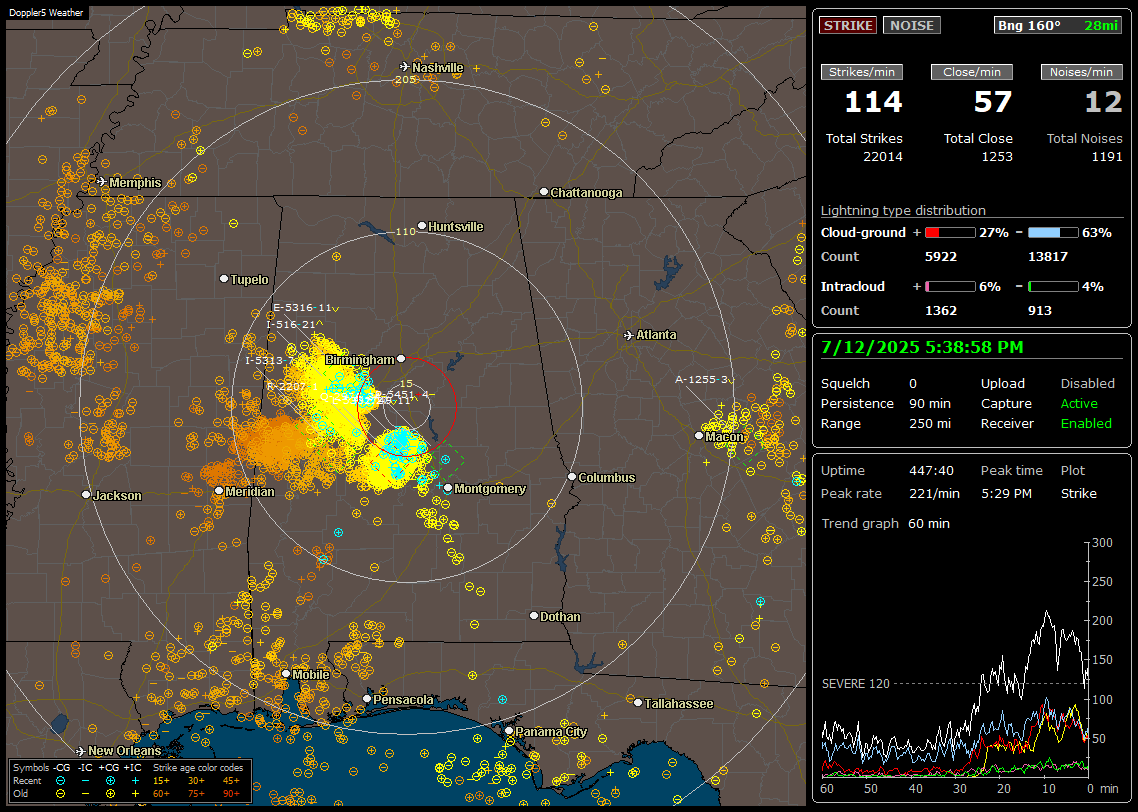Click the SEVERE 120 threshold label
The width and height of the screenshot is (1138, 812).
point(855,684)
